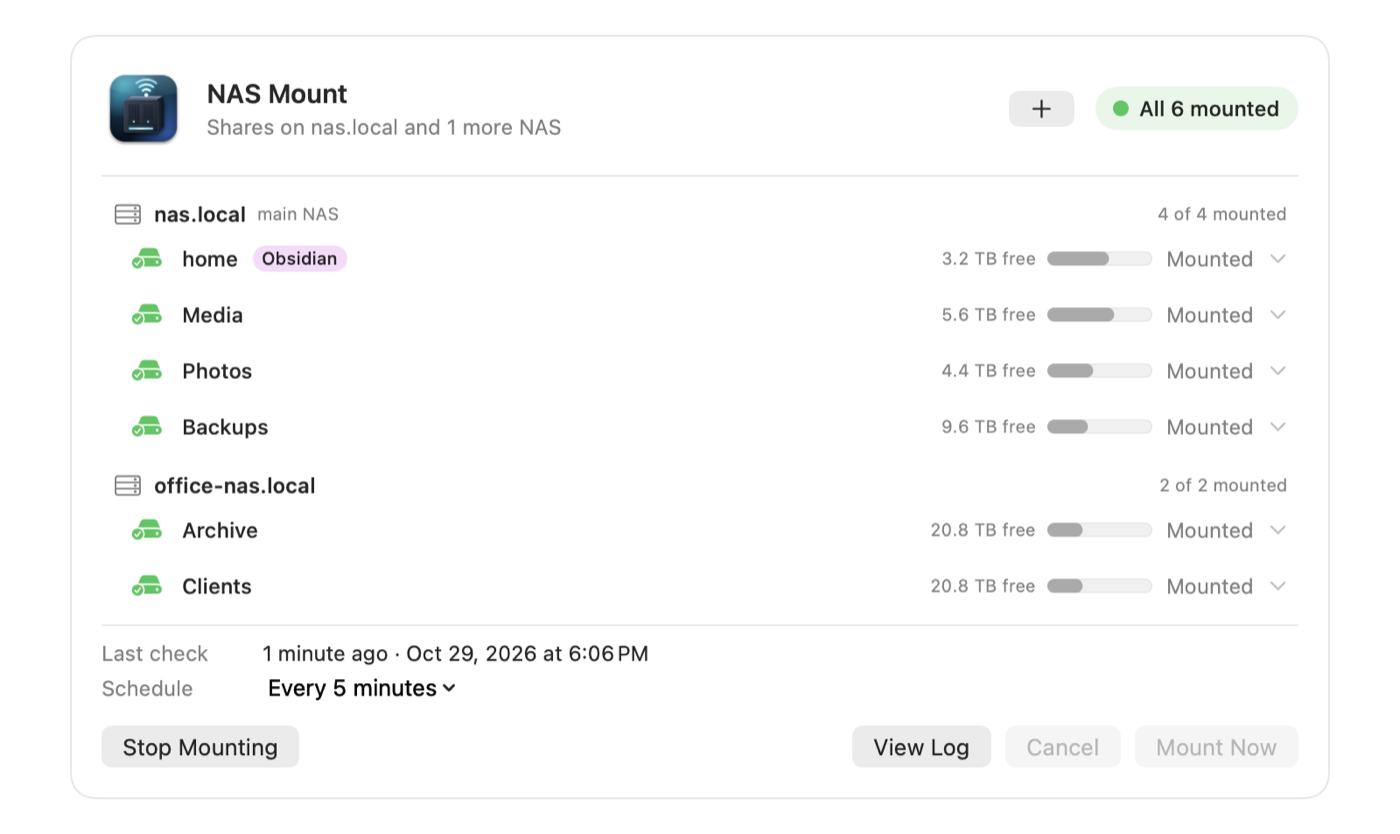Open the Every 5 minutes schedule dropdown
The width and height of the screenshot is (1400, 834).
(362, 688)
